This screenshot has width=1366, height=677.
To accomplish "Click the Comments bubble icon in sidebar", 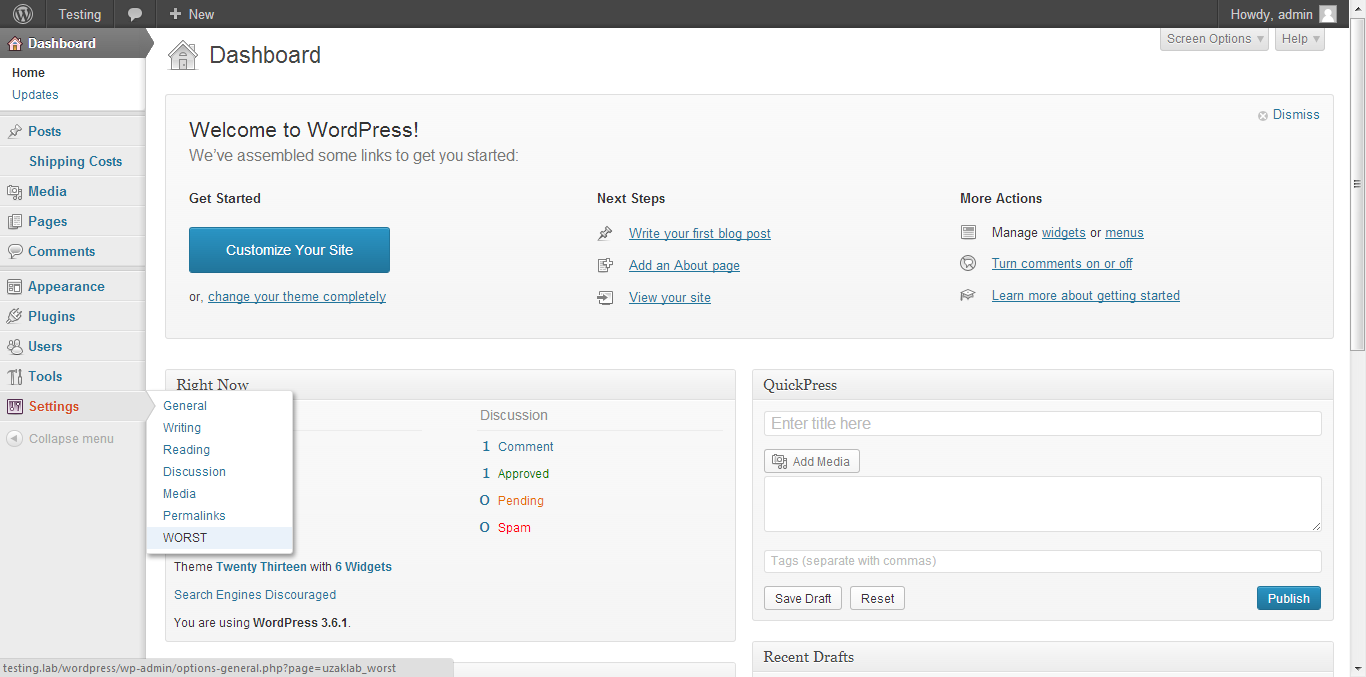I will coord(14,251).
